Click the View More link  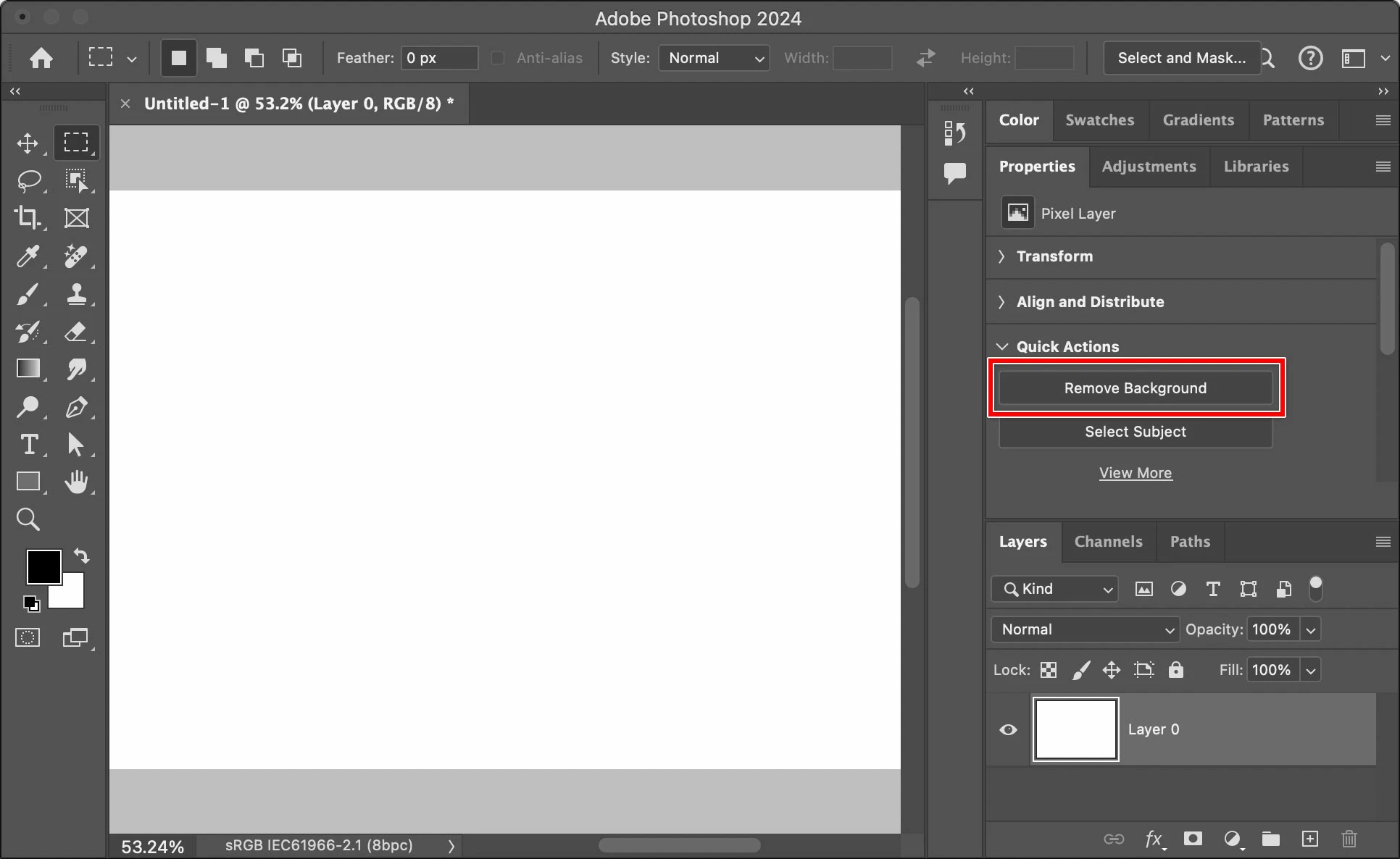[1135, 473]
